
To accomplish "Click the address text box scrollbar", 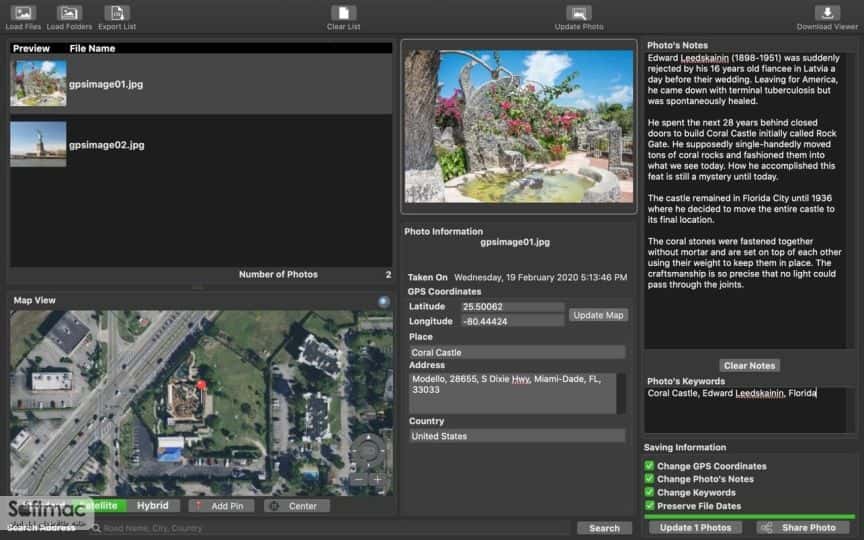I will 621,393.
